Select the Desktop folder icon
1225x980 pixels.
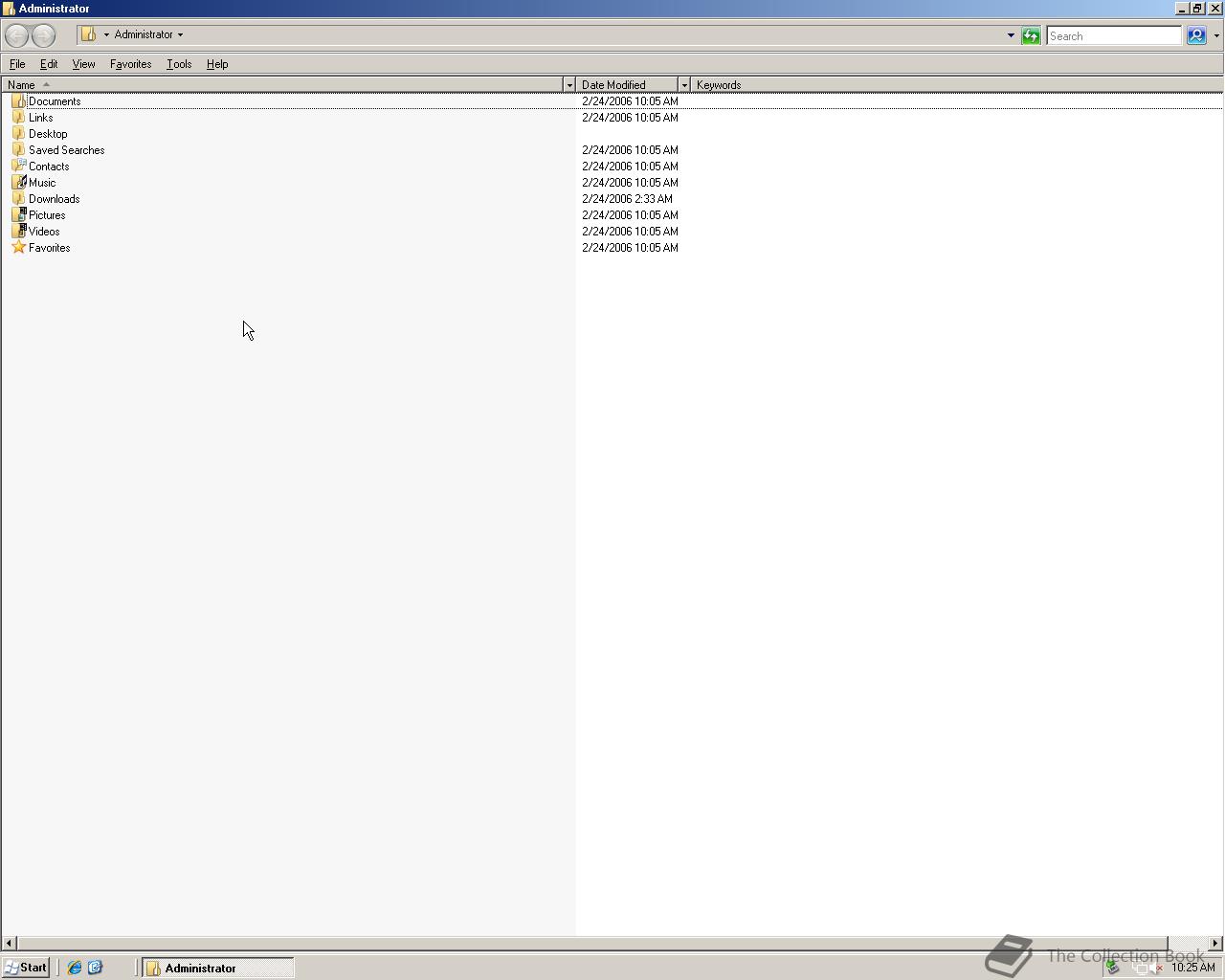tap(18, 133)
